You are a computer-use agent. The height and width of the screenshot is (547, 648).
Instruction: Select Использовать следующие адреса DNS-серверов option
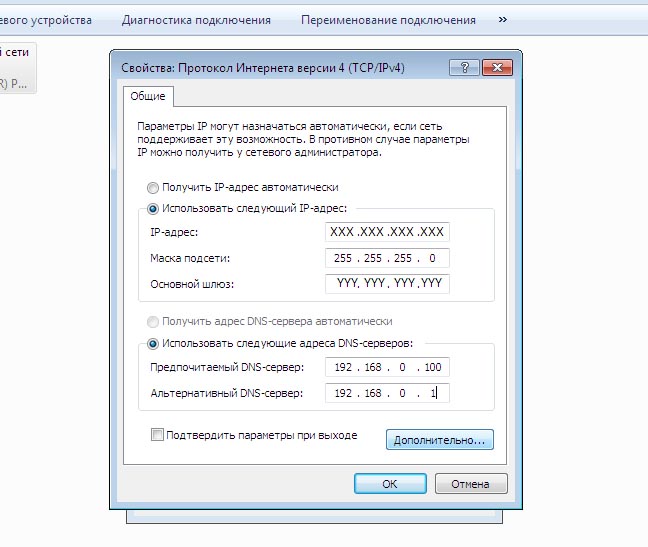point(153,343)
